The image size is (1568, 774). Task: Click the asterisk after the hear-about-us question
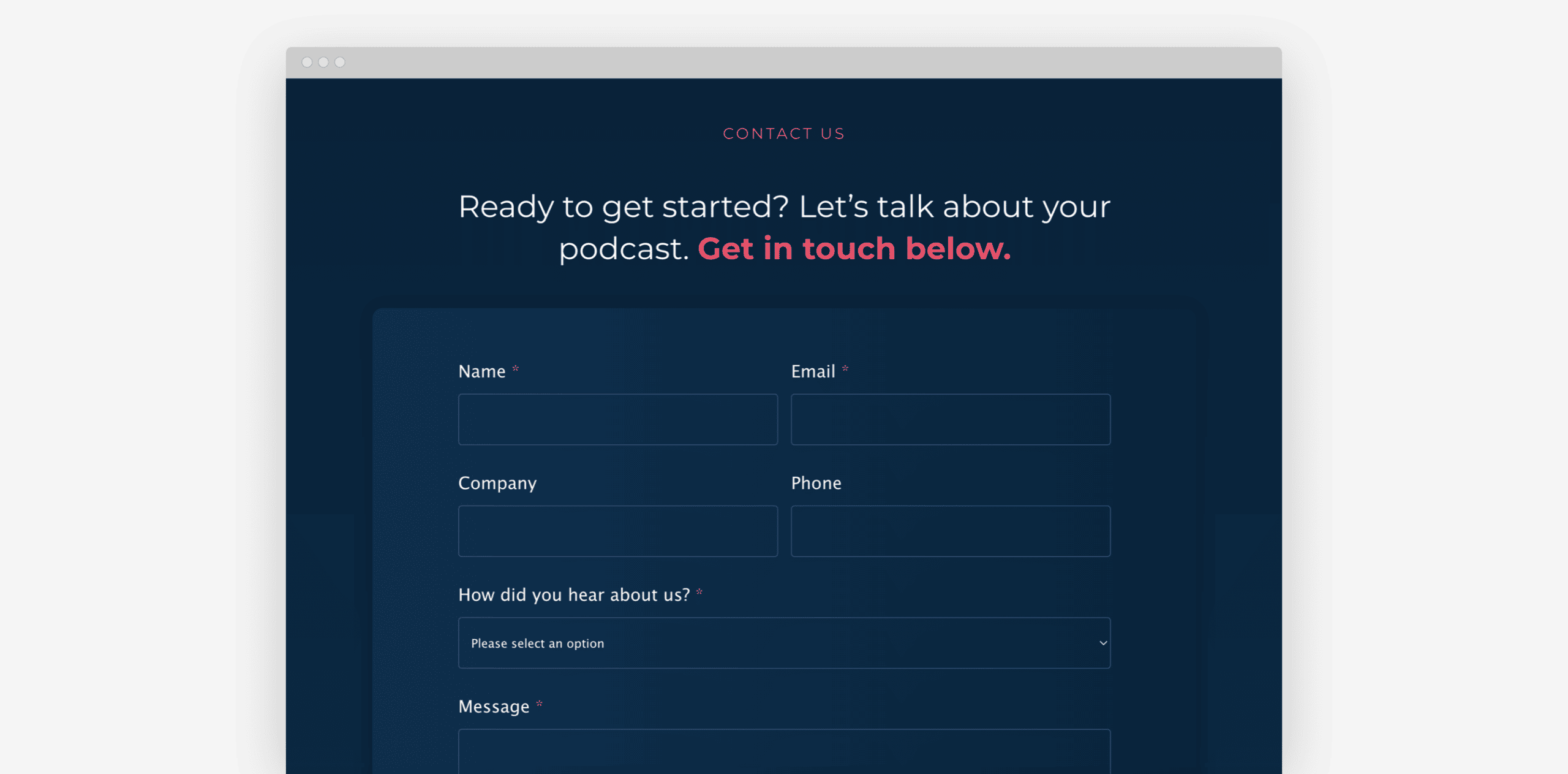(x=699, y=593)
